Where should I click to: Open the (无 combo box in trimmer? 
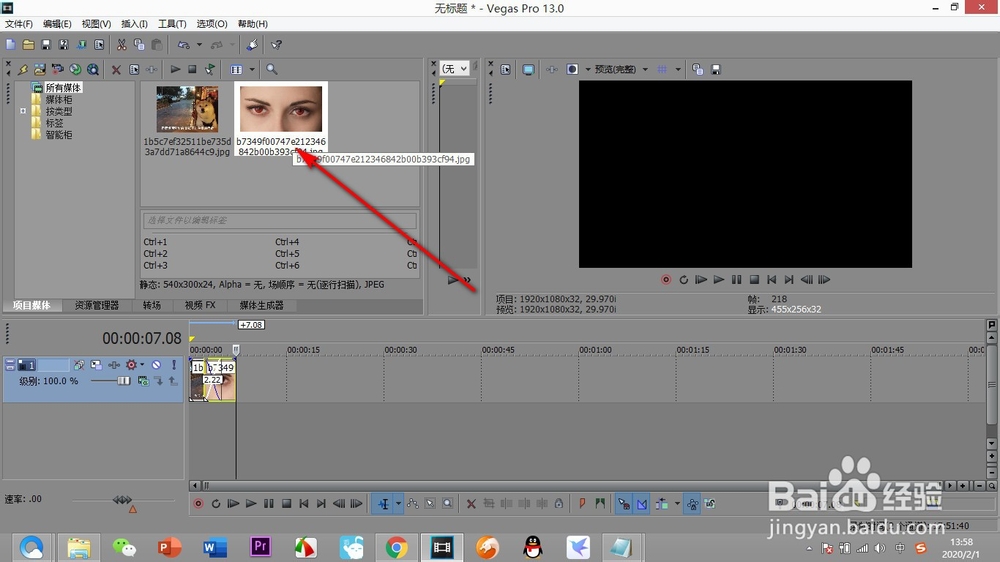455,68
